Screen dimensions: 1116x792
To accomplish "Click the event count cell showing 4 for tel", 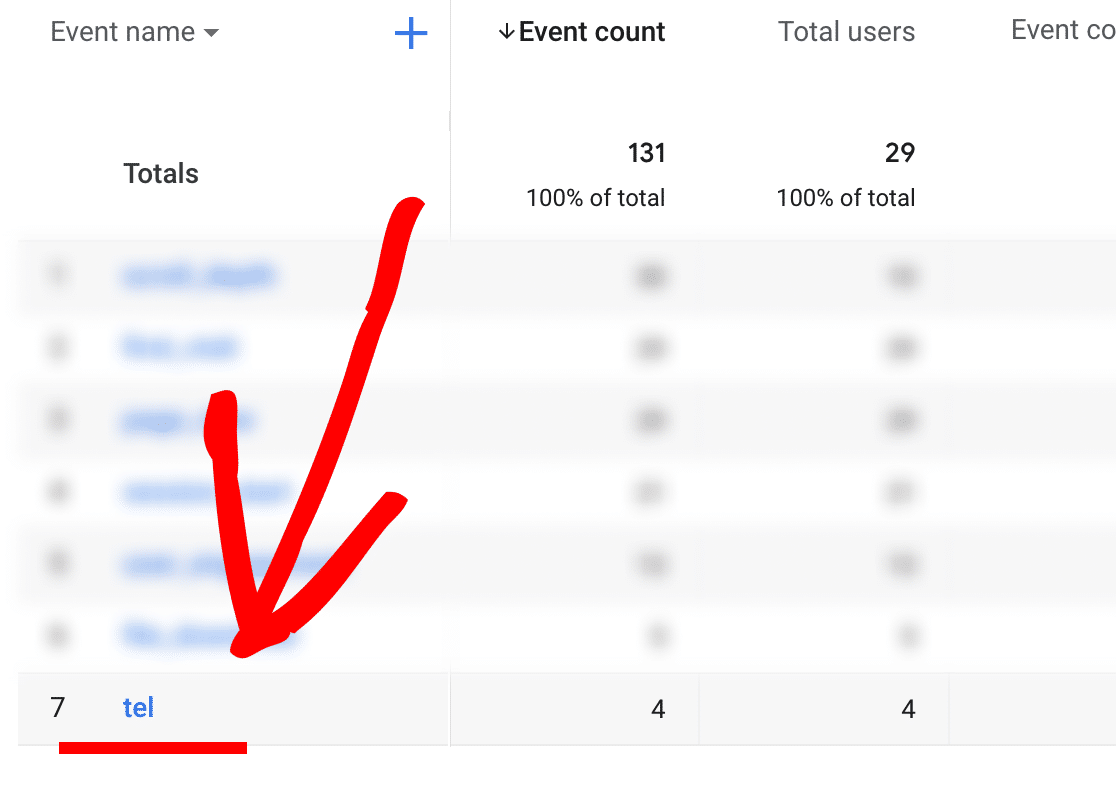I will click(x=658, y=708).
